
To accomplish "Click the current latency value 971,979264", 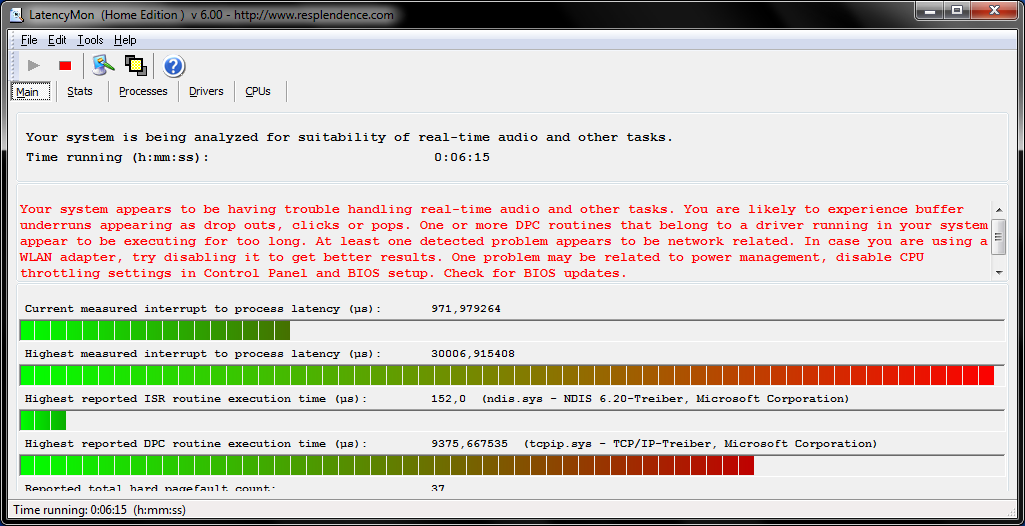I will 466,309.
